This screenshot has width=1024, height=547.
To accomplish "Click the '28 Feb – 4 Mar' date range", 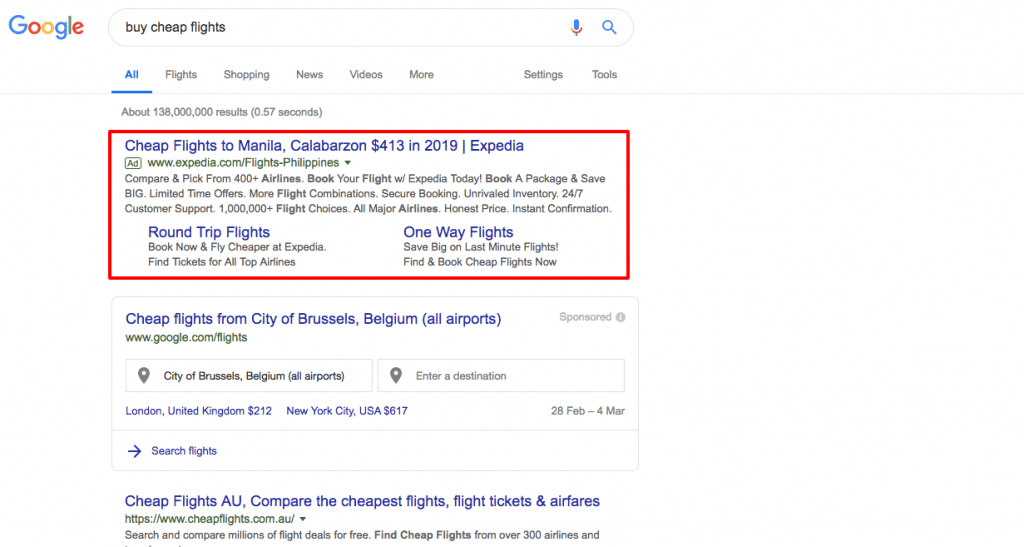I will (588, 411).
